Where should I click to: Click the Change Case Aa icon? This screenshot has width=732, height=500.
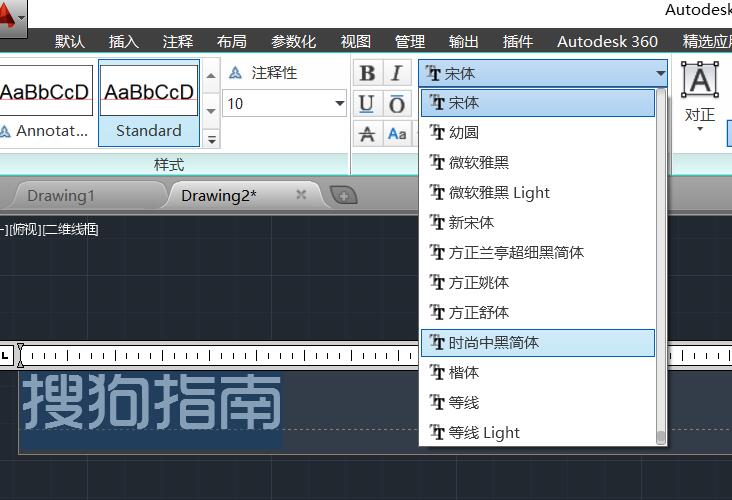[397, 134]
